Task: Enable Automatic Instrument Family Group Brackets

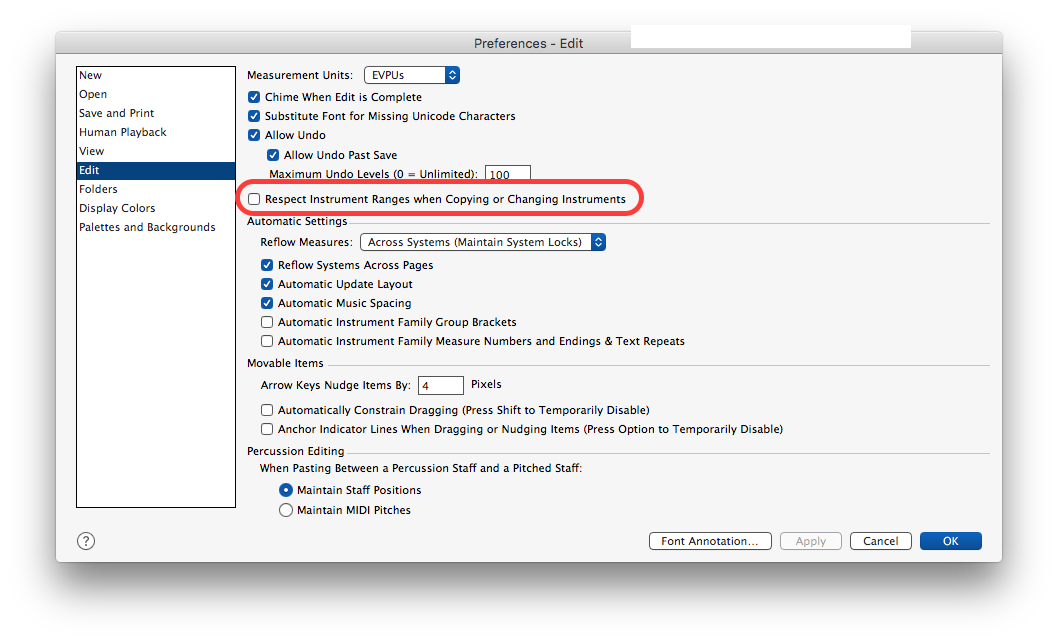Action: coord(267,322)
